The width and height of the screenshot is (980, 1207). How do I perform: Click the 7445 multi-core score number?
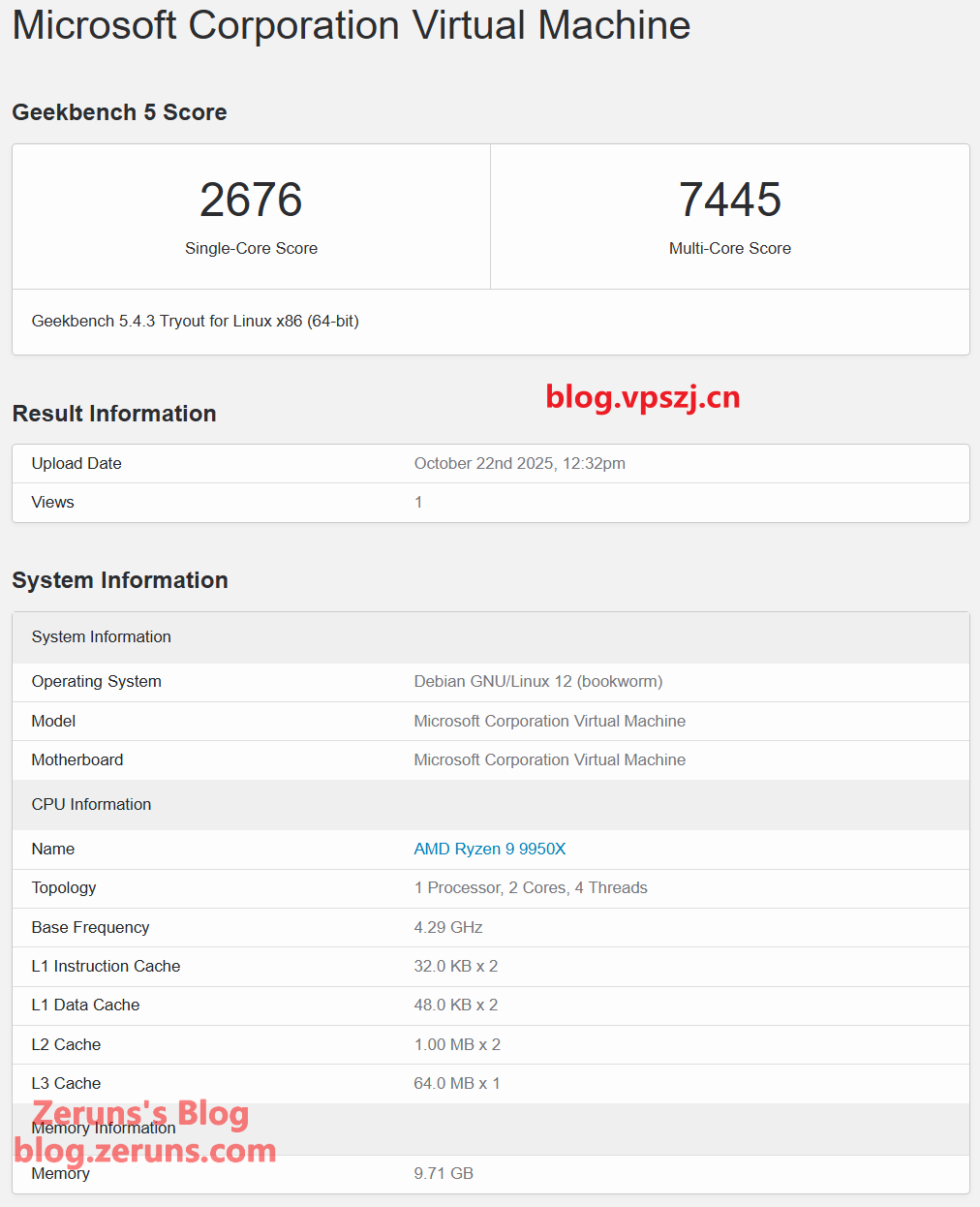[729, 200]
